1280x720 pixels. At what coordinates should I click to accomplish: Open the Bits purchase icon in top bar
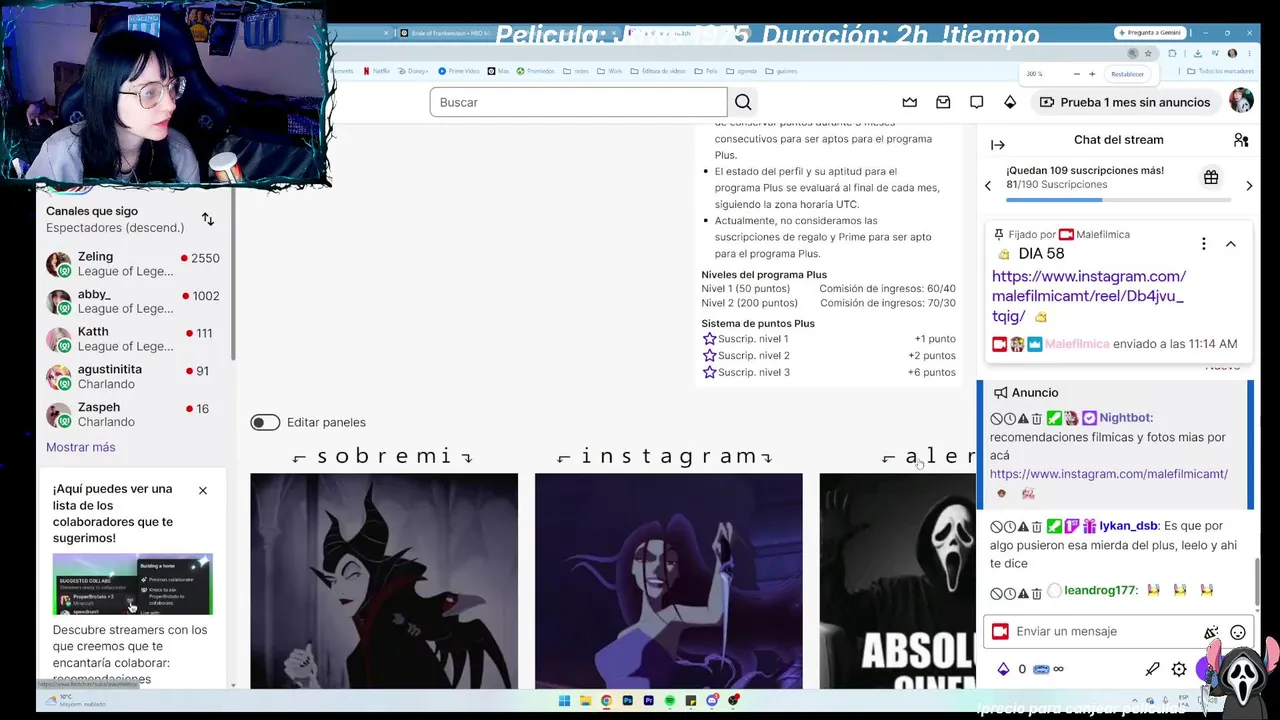1010,102
